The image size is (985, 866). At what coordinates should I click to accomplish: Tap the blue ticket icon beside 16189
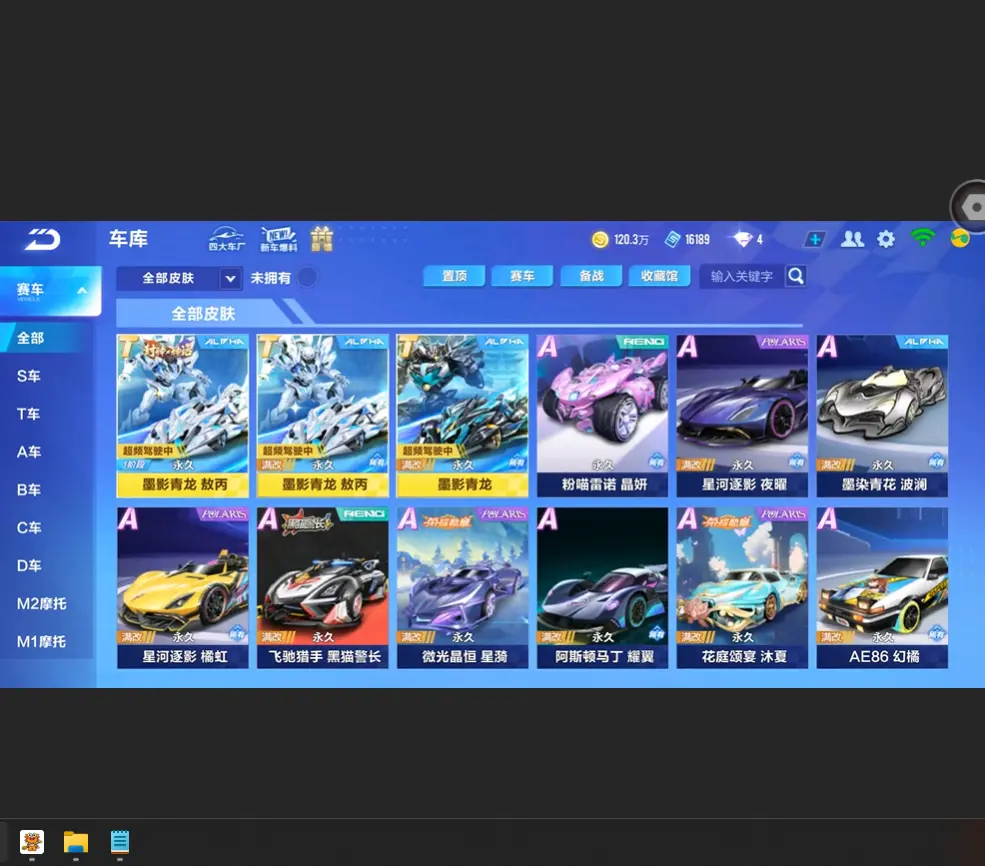[x=673, y=239]
